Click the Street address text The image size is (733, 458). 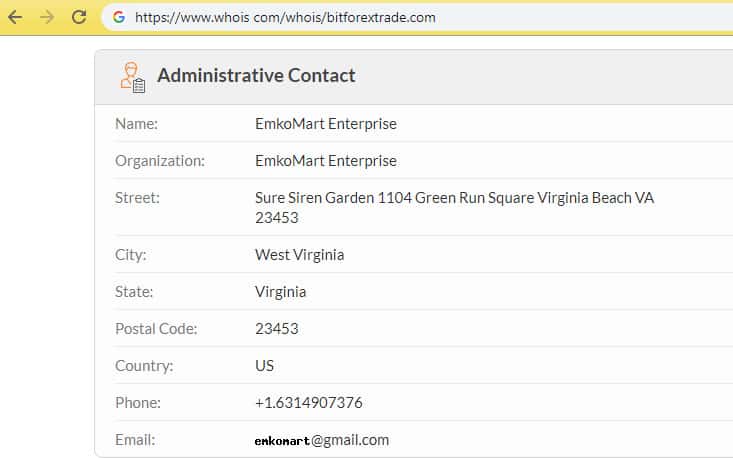pos(454,207)
